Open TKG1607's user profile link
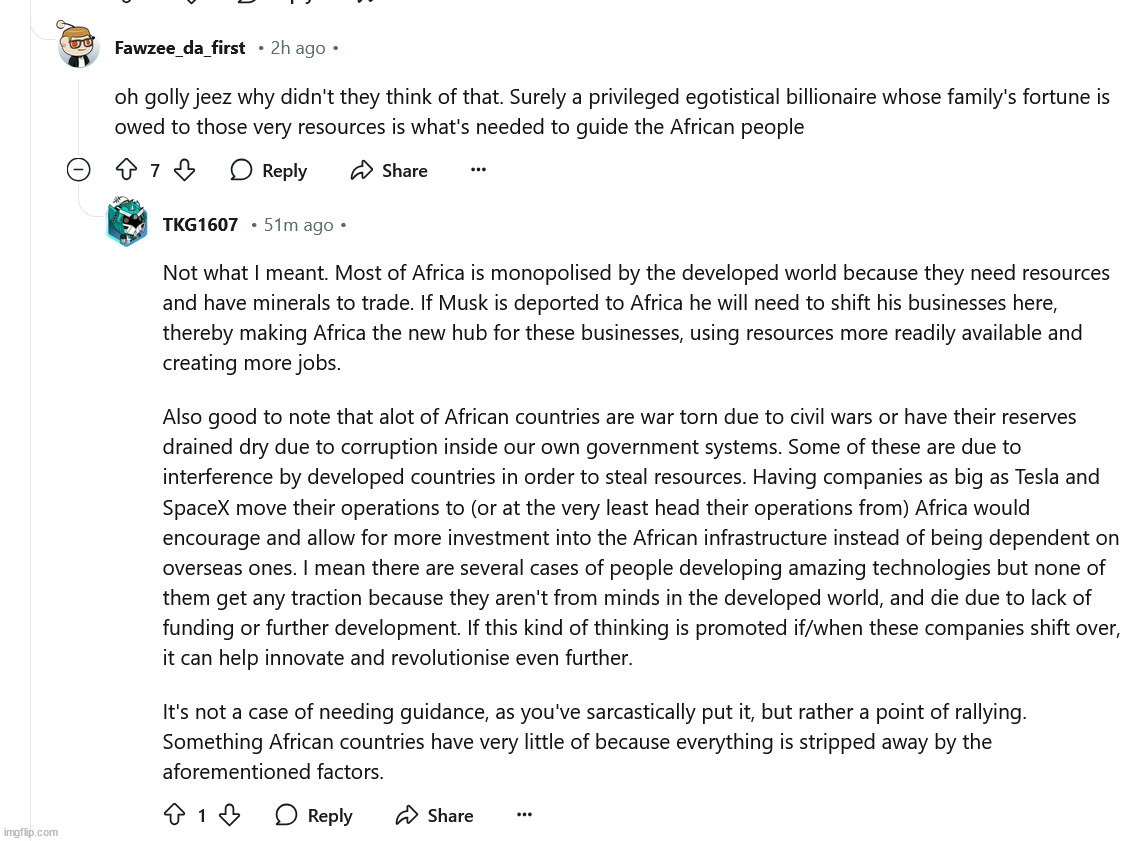 tap(200, 225)
